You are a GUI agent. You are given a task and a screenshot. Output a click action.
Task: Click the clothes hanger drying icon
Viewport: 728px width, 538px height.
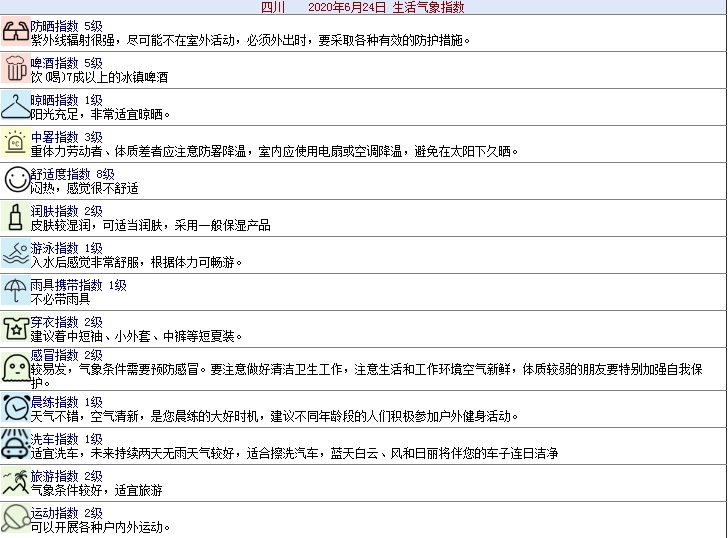15,106
